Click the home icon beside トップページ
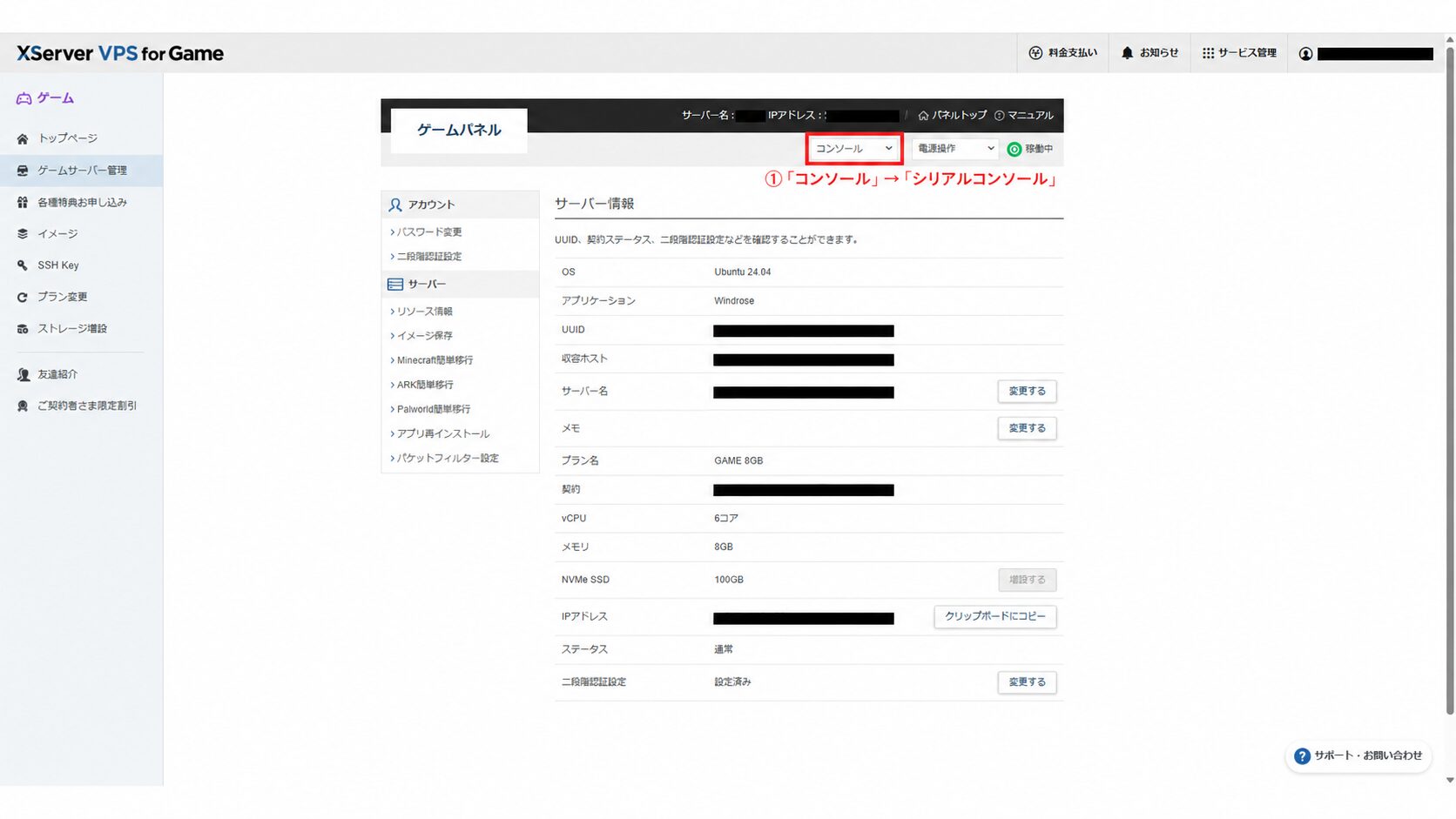 (23, 138)
